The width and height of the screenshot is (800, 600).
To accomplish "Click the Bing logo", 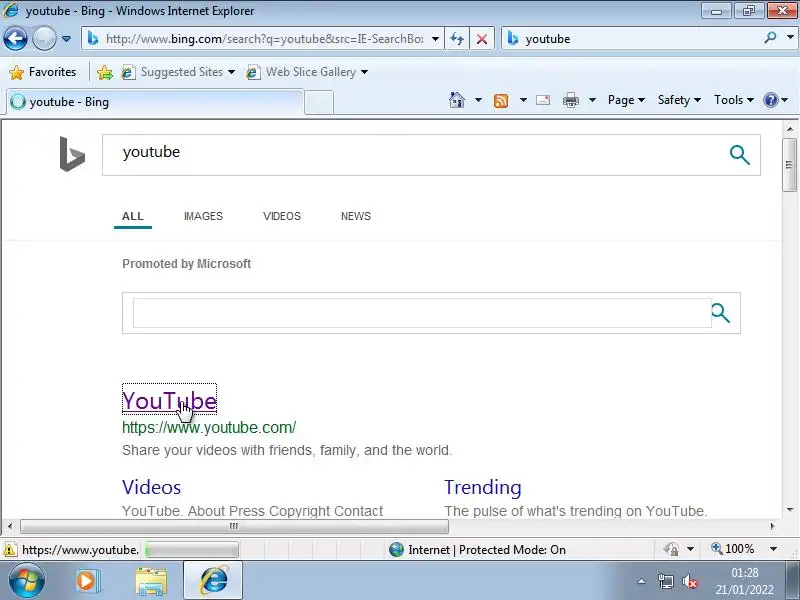I will click(72, 154).
